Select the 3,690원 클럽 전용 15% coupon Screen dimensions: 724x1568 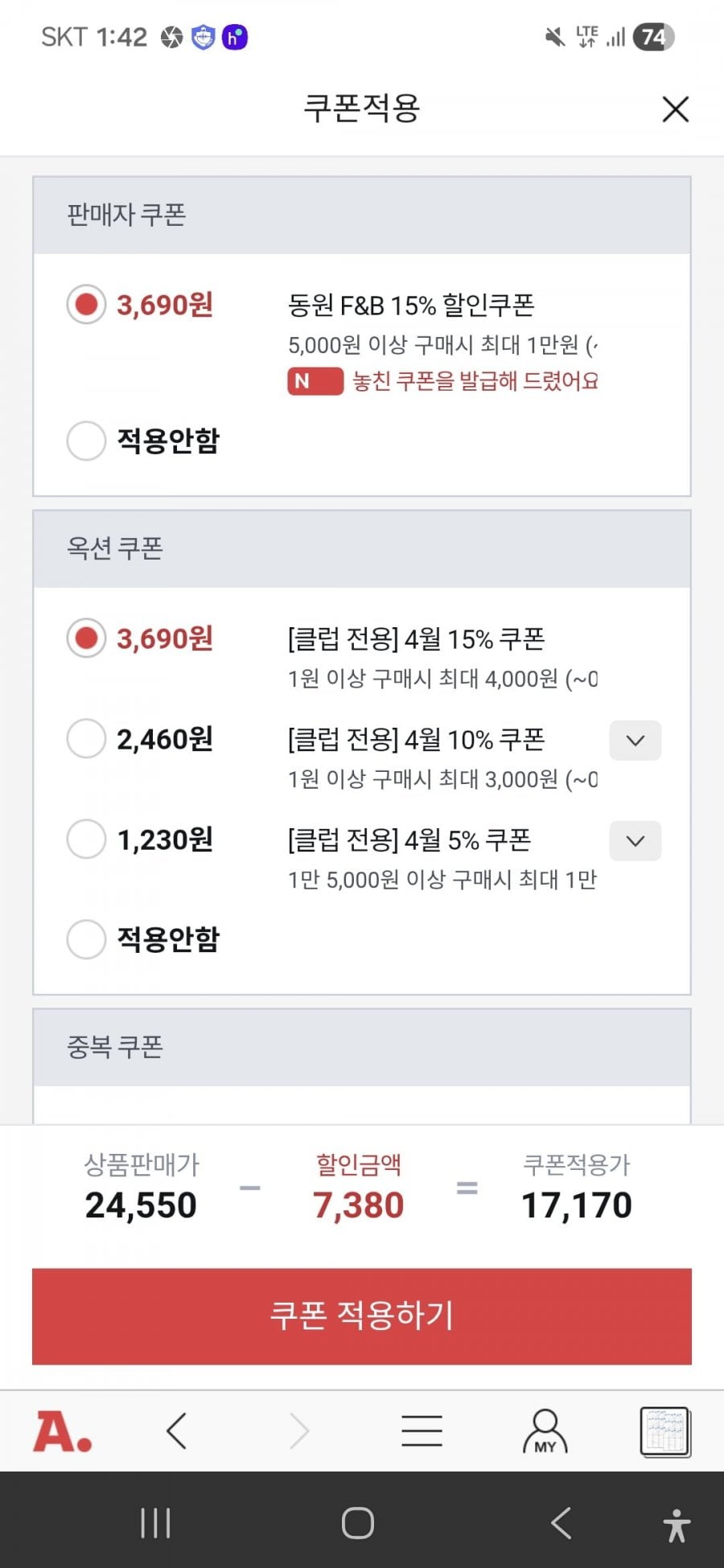[86, 638]
